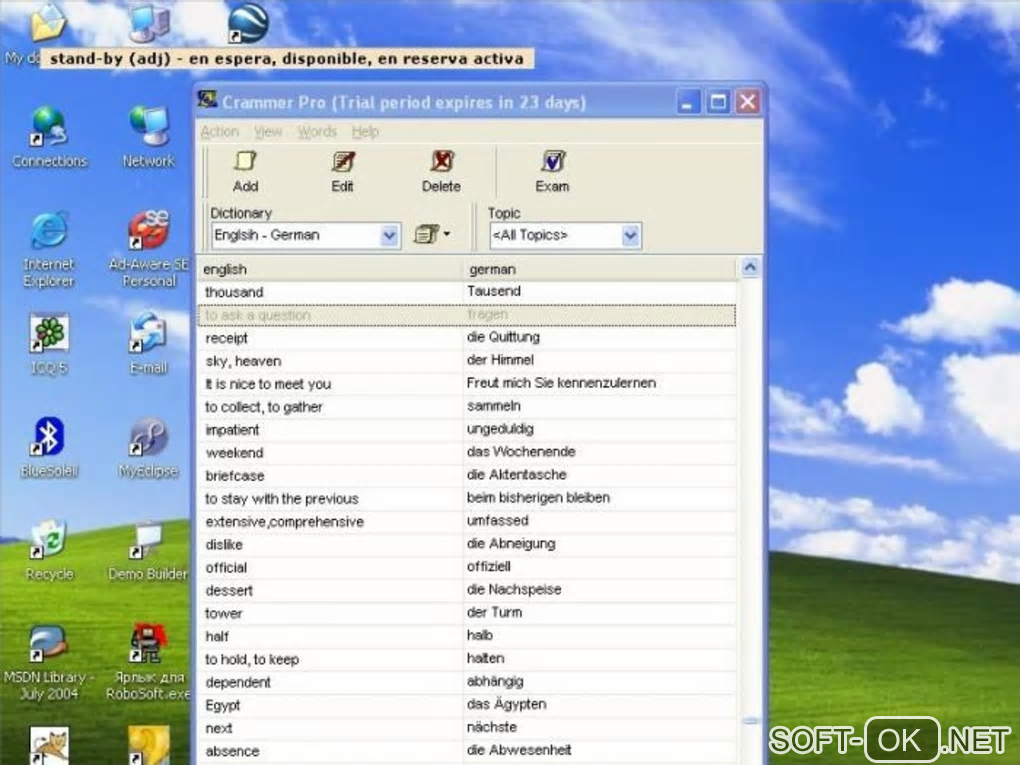Screen dimensions: 1020x765
Task: Launch MyEclipse desktop shortcut
Action: [x=148, y=448]
